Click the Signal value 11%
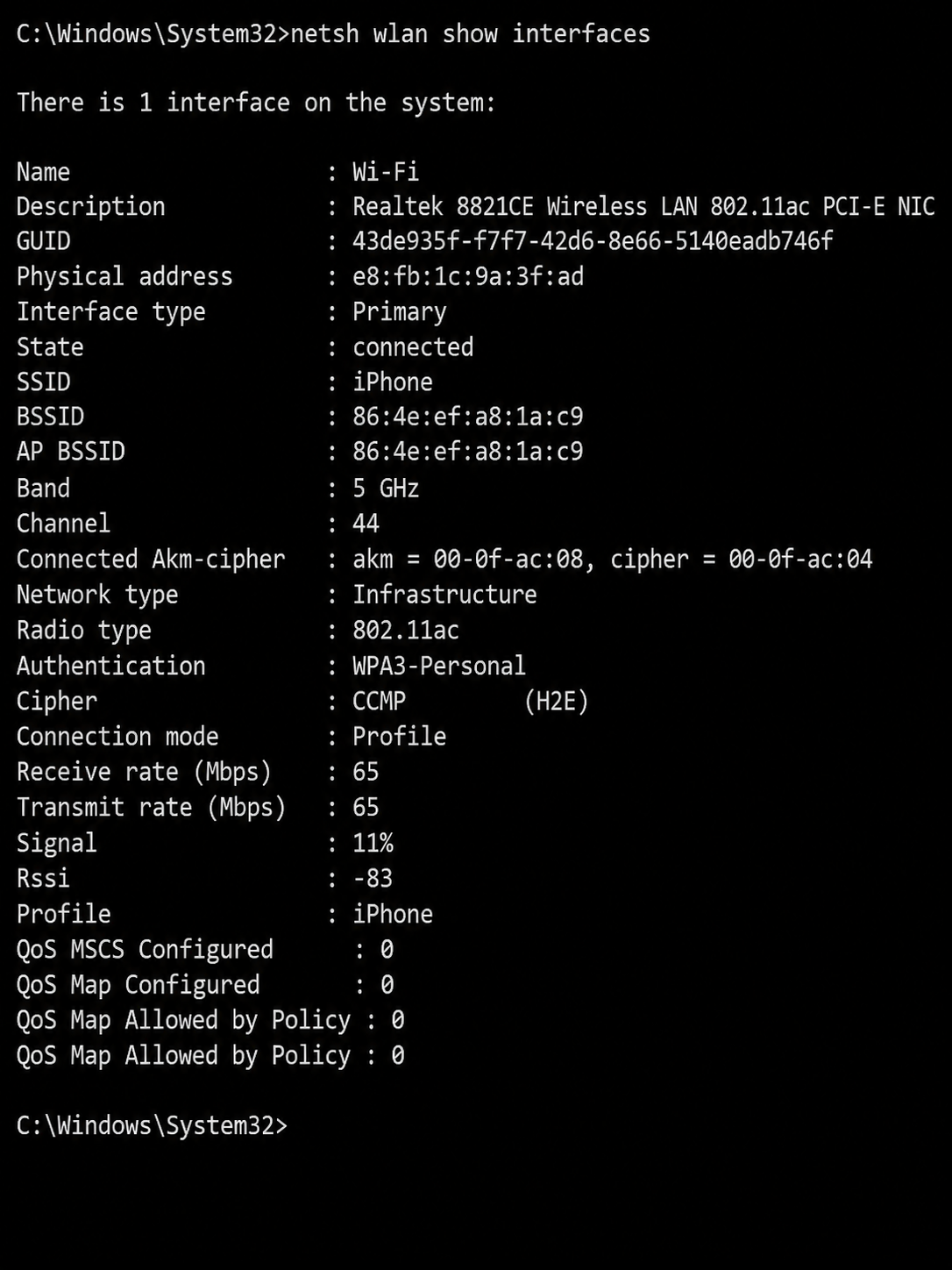 tap(373, 843)
